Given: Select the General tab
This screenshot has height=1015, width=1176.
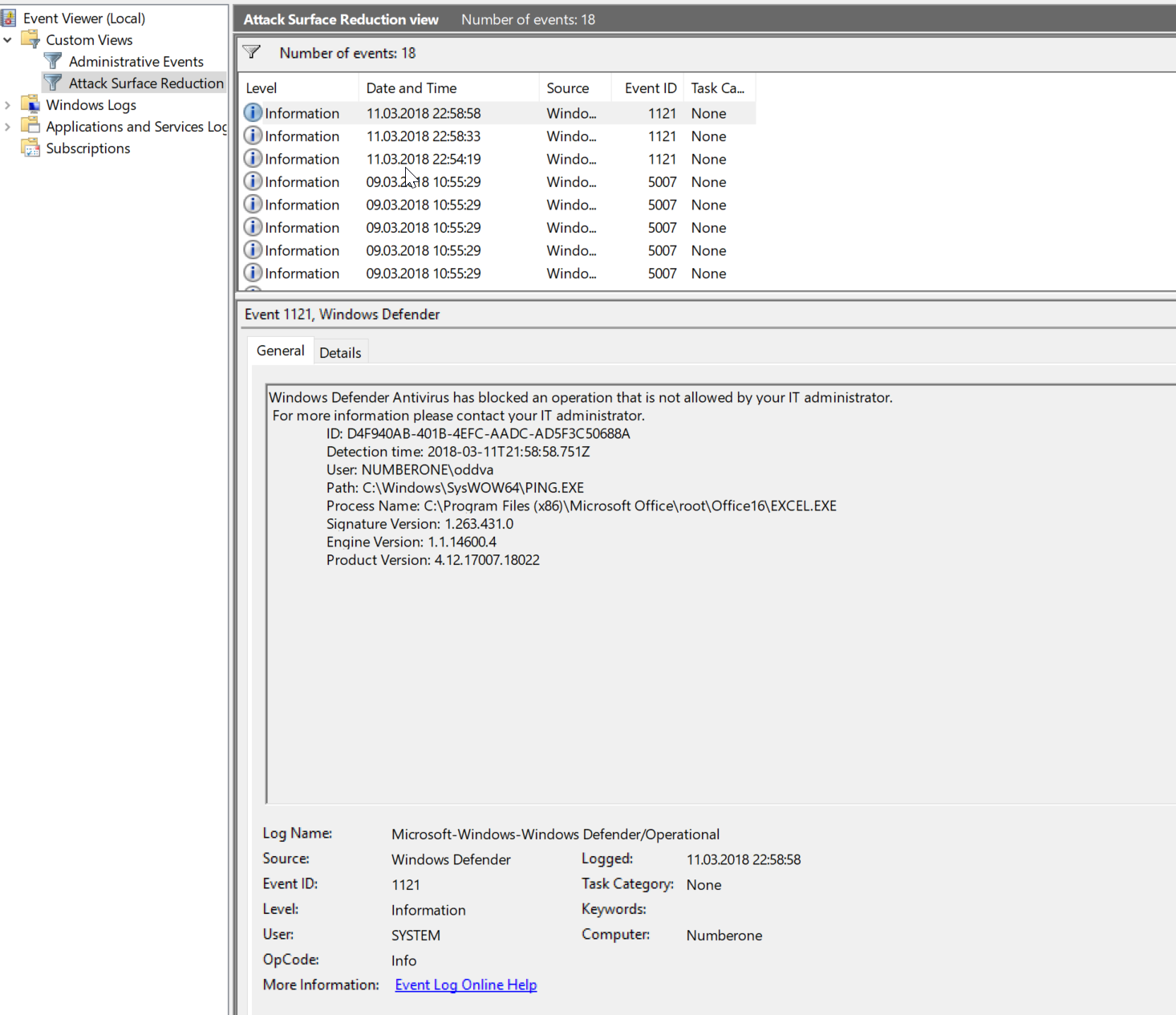Looking at the screenshot, I should click(x=280, y=351).
